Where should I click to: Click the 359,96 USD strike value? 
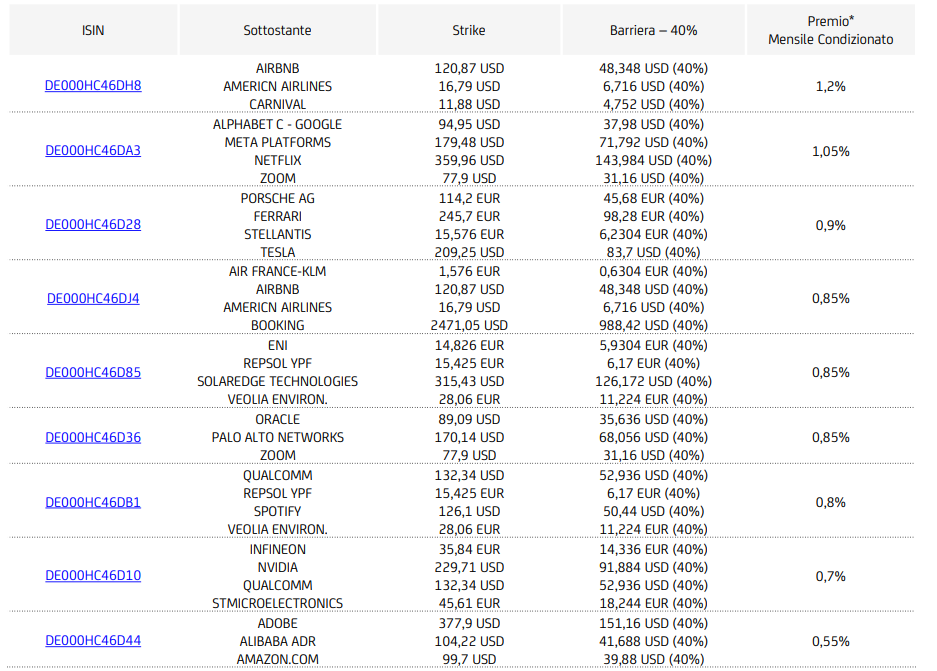pyautogui.click(x=469, y=160)
